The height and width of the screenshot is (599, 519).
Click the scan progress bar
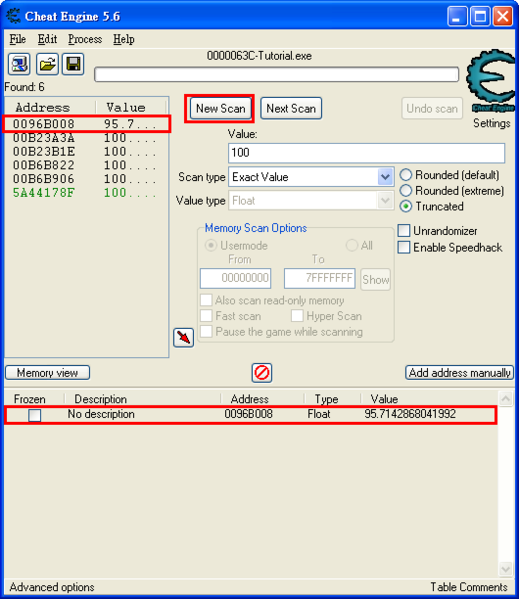276,74
